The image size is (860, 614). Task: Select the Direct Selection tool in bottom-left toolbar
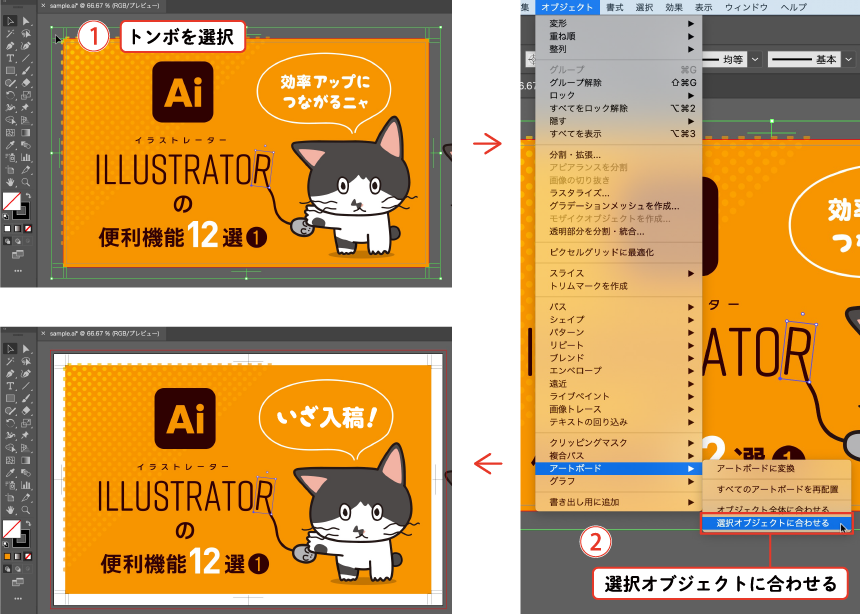click(24, 348)
